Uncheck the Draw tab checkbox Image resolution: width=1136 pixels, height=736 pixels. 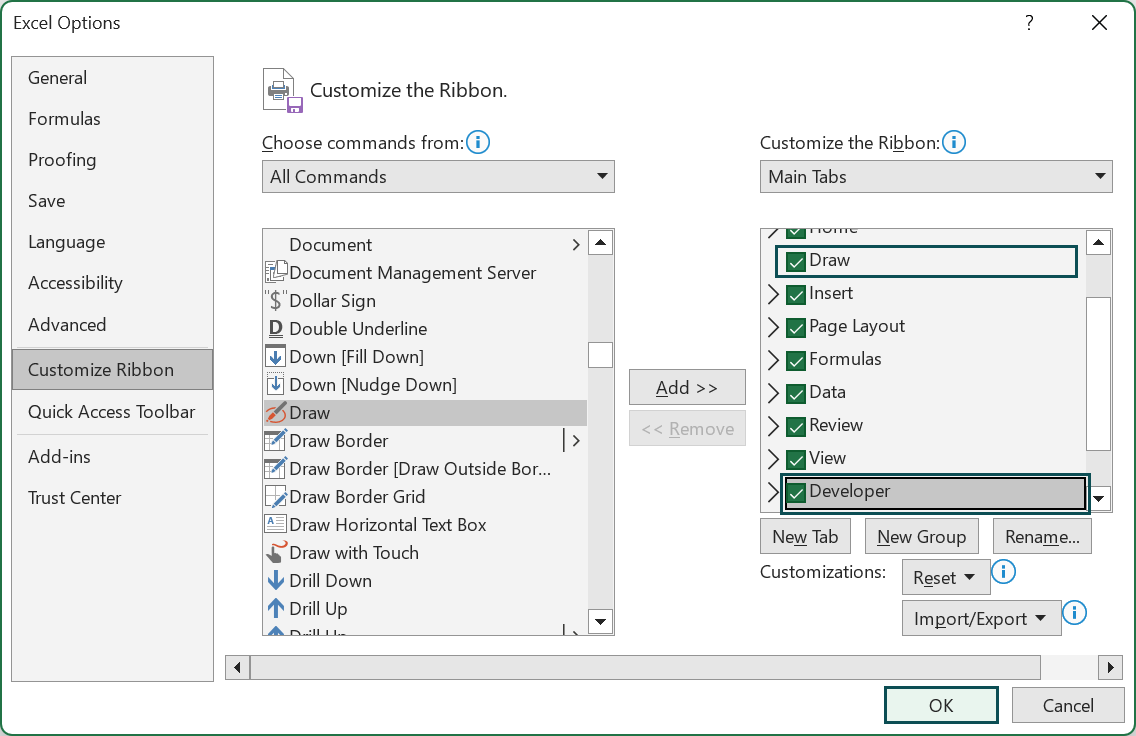click(x=796, y=262)
